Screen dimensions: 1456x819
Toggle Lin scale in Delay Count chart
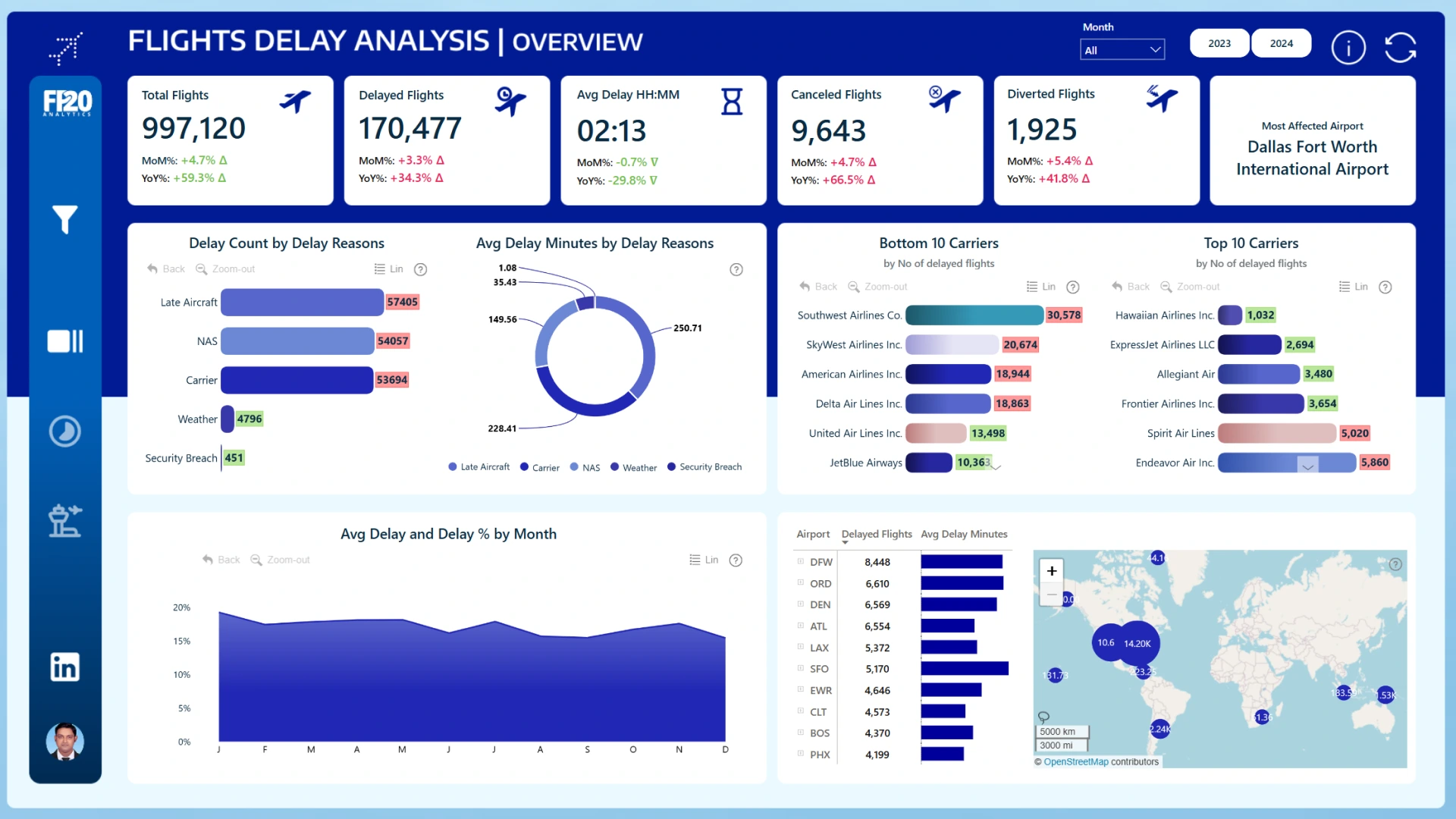tap(389, 269)
